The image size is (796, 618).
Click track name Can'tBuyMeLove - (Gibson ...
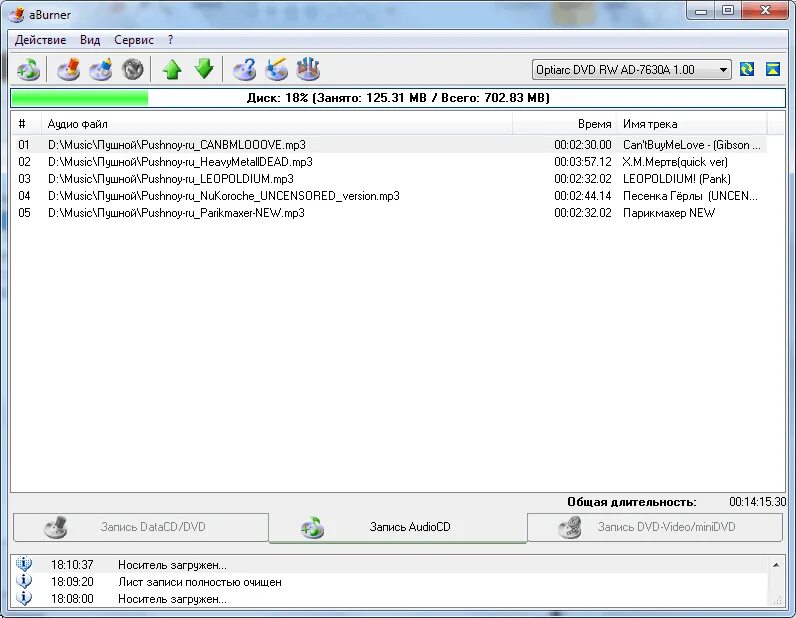pos(691,145)
